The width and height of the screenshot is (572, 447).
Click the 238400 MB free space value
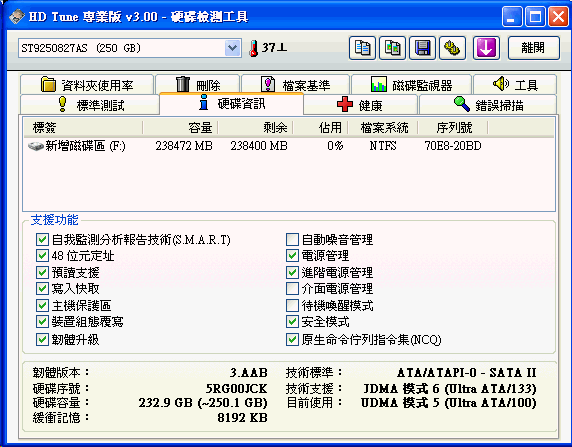pyautogui.click(x=259, y=146)
